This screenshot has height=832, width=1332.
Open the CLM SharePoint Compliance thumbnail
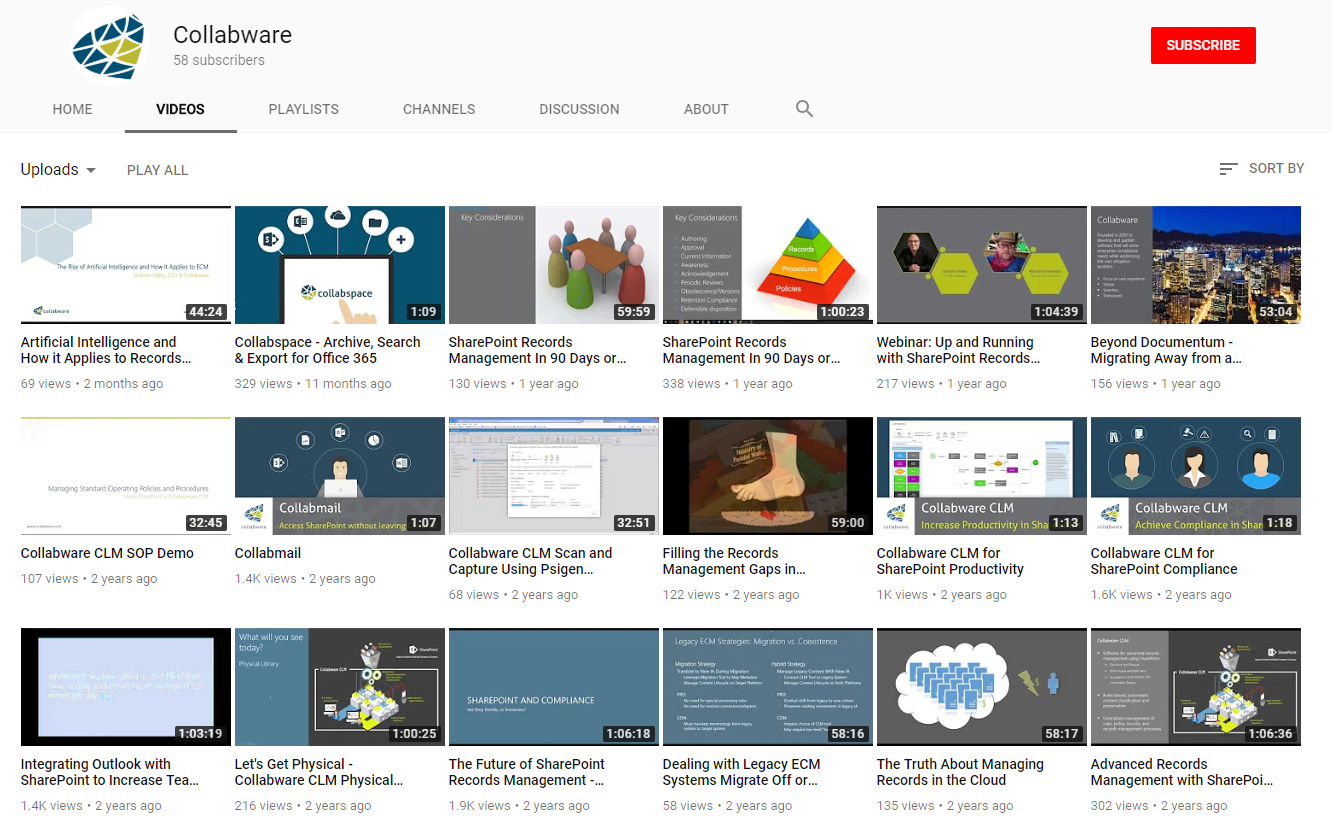(1196, 476)
